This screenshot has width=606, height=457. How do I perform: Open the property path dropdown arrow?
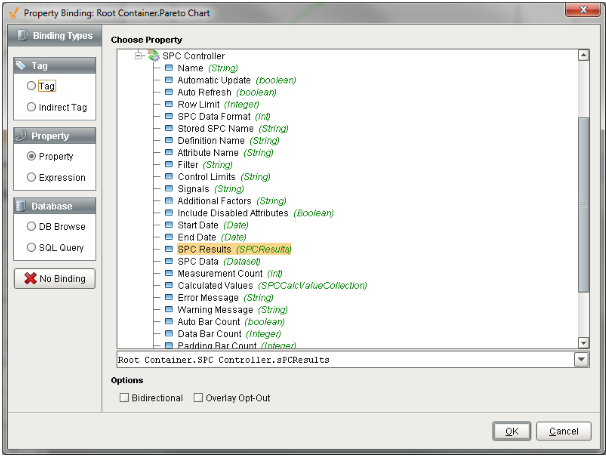coord(581,360)
